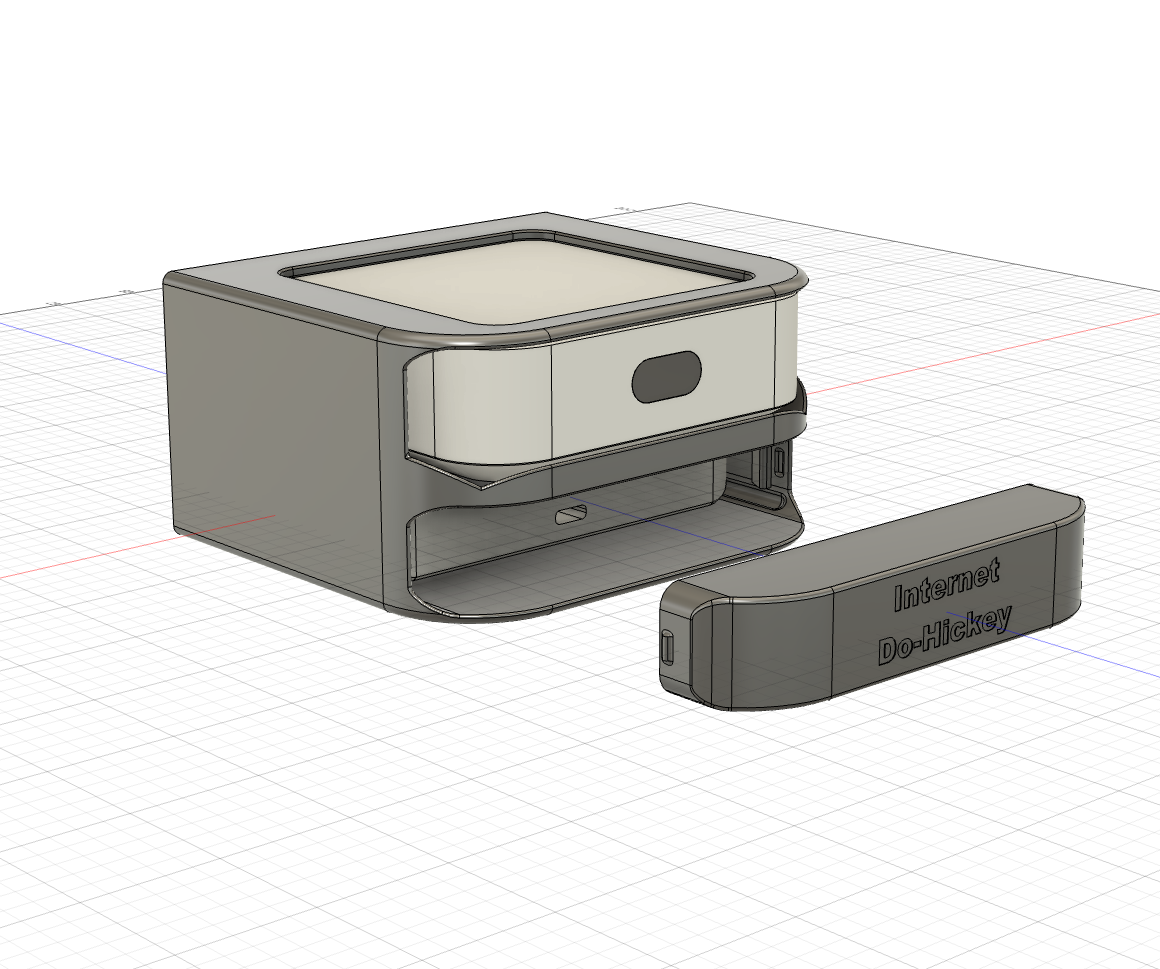Pick the small slot in the lower cavity back wall
The height and width of the screenshot is (969, 1160).
(573, 516)
